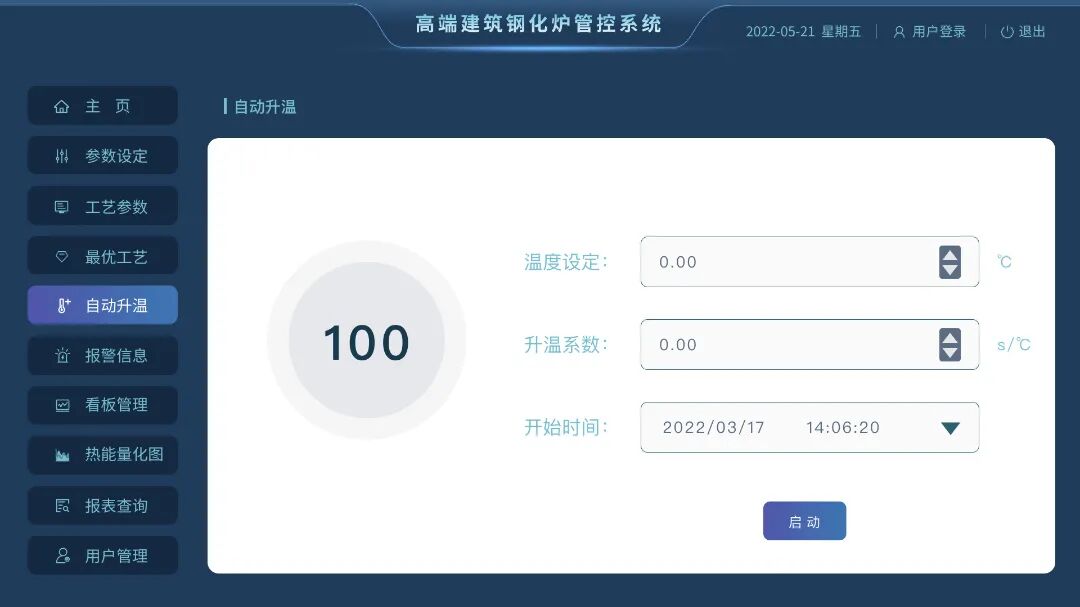The height and width of the screenshot is (607, 1080).
Task: Open the 报表查询 report query icon
Action: pos(62,505)
